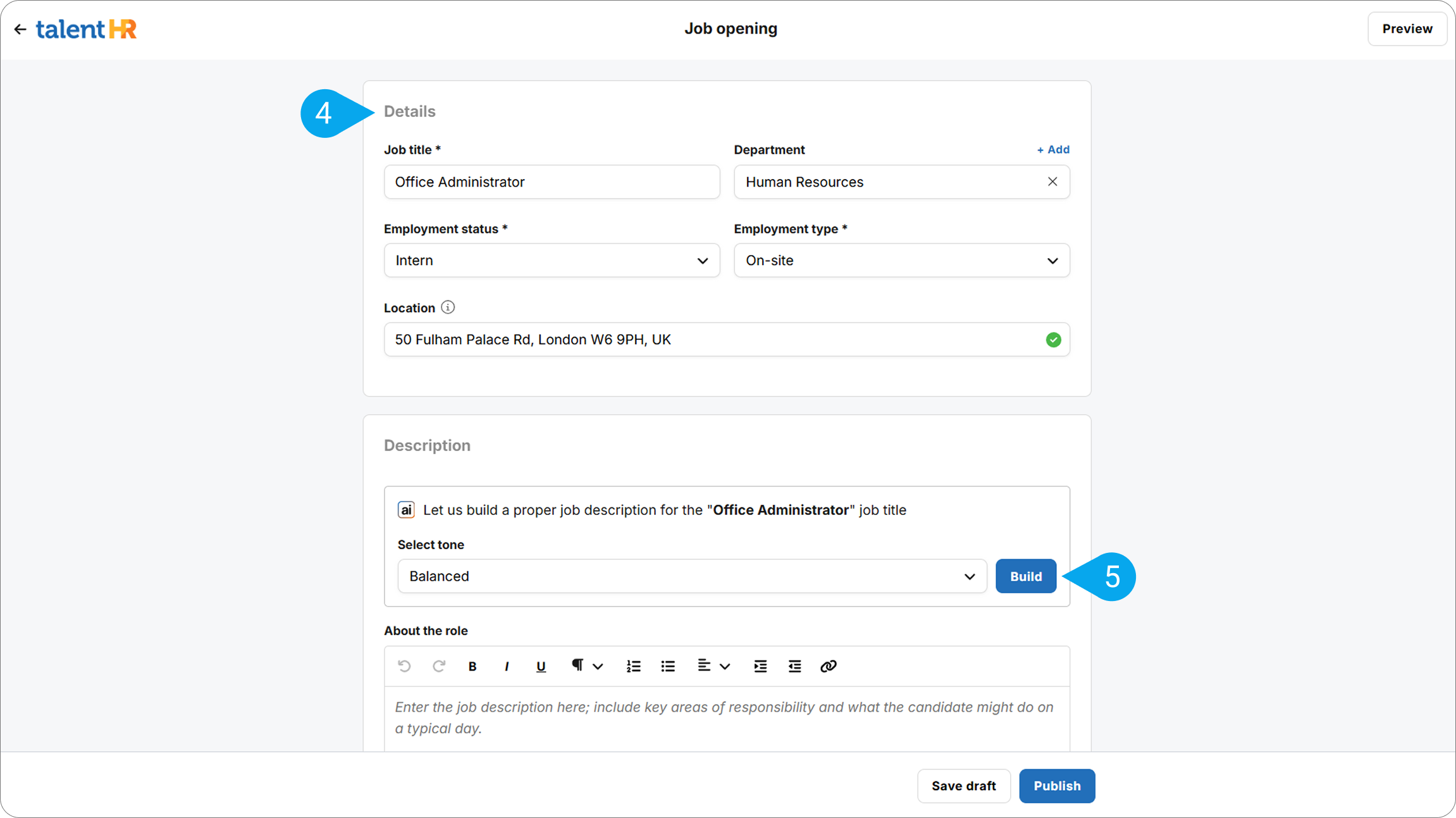Click into the Job title field
This screenshot has width=1456, height=818.
pyautogui.click(x=552, y=182)
